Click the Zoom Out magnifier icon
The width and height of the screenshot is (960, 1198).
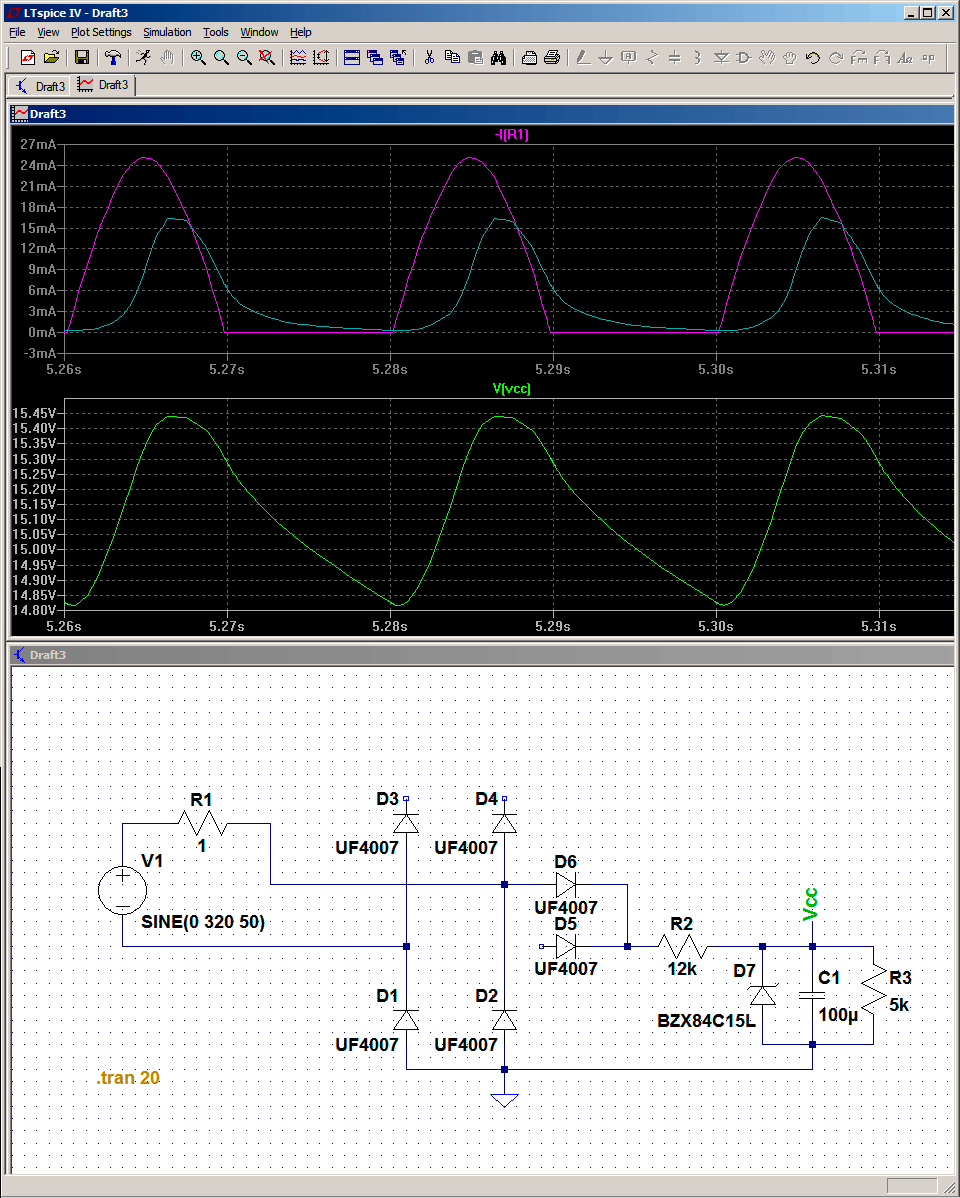244,57
